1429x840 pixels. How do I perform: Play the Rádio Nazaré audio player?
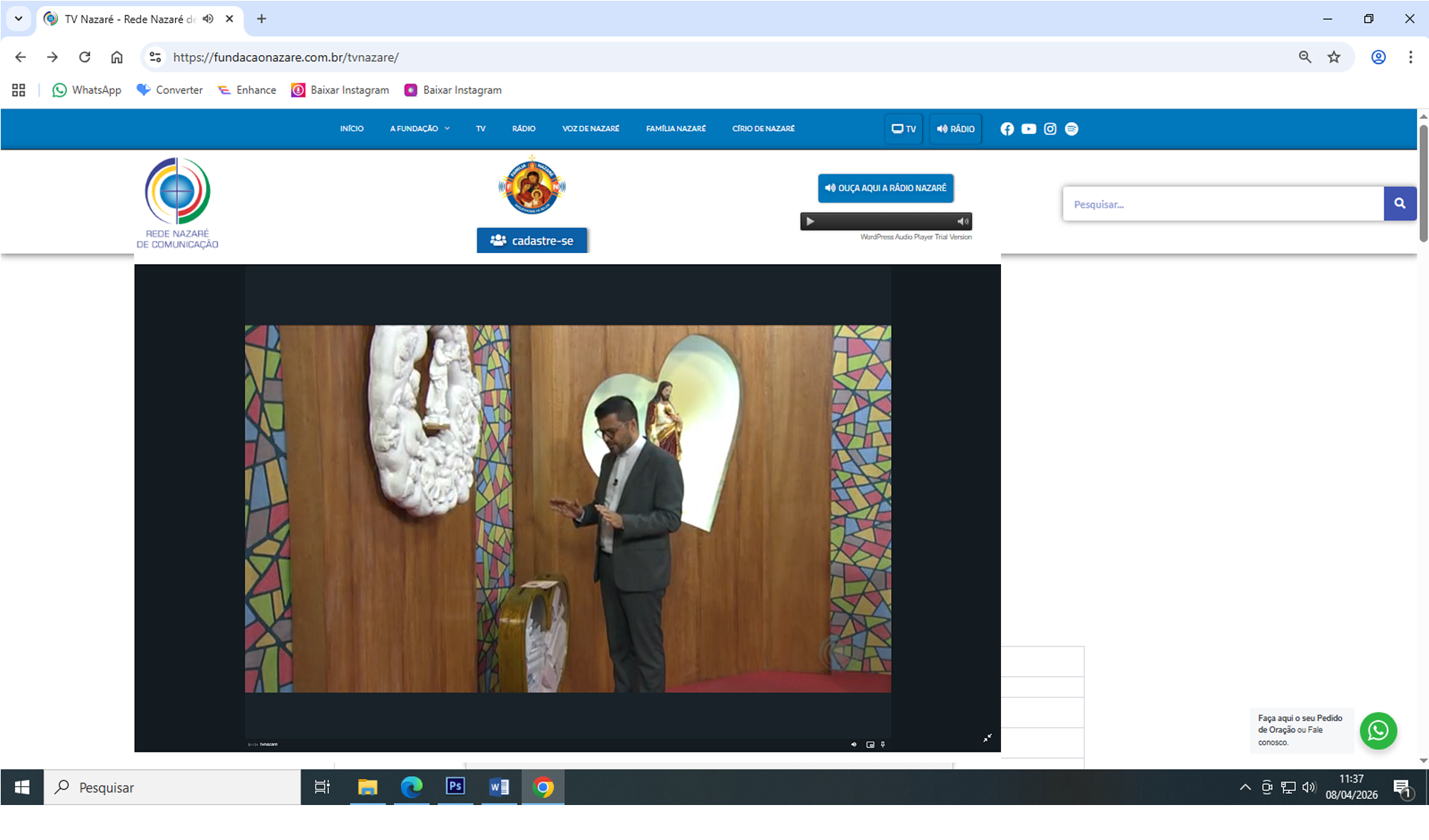(x=811, y=221)
